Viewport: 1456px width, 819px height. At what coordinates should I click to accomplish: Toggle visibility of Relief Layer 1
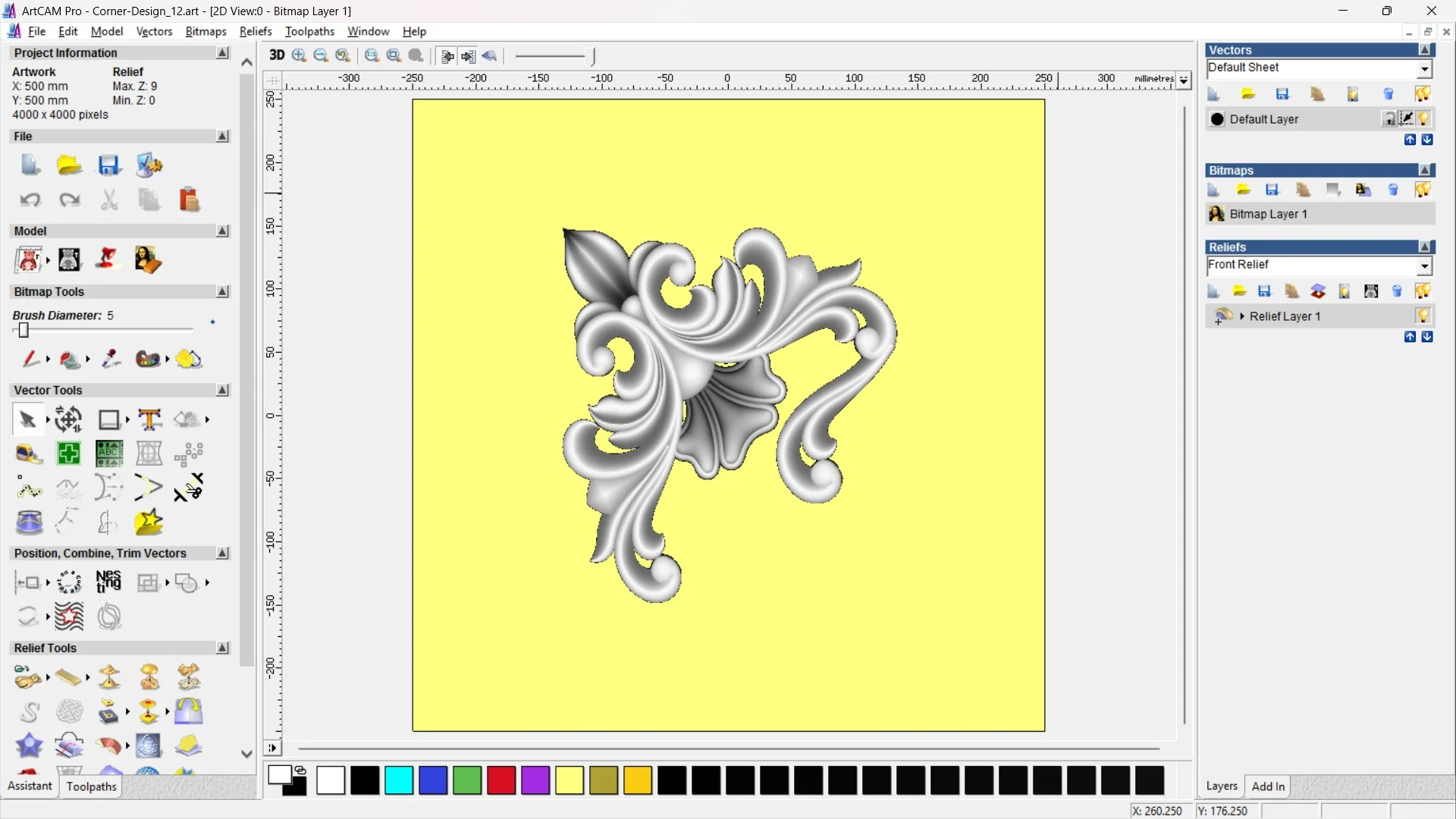(1424, 316)
